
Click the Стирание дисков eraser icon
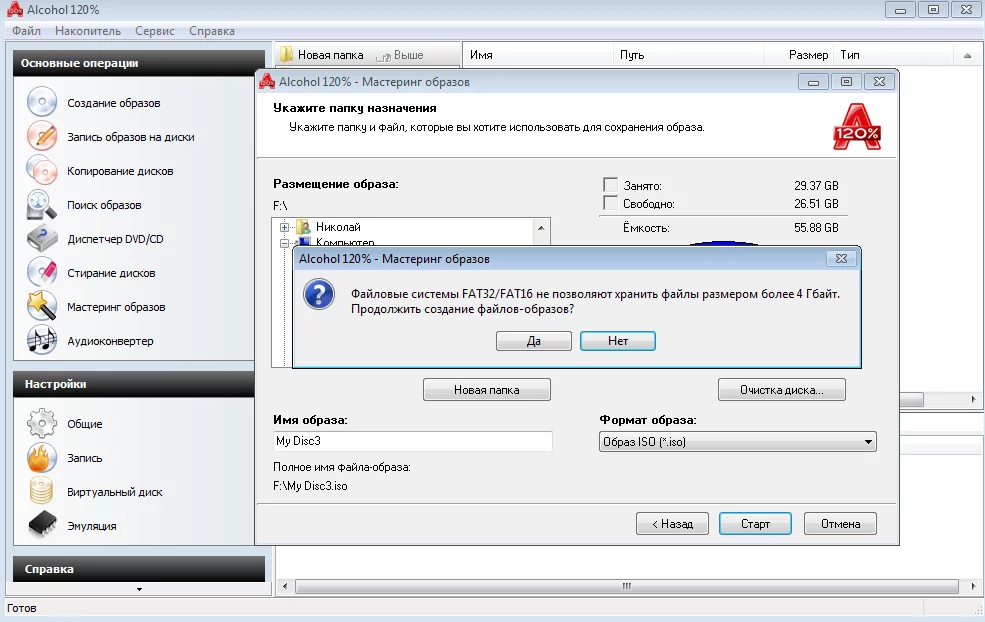(x=42, y=272)
